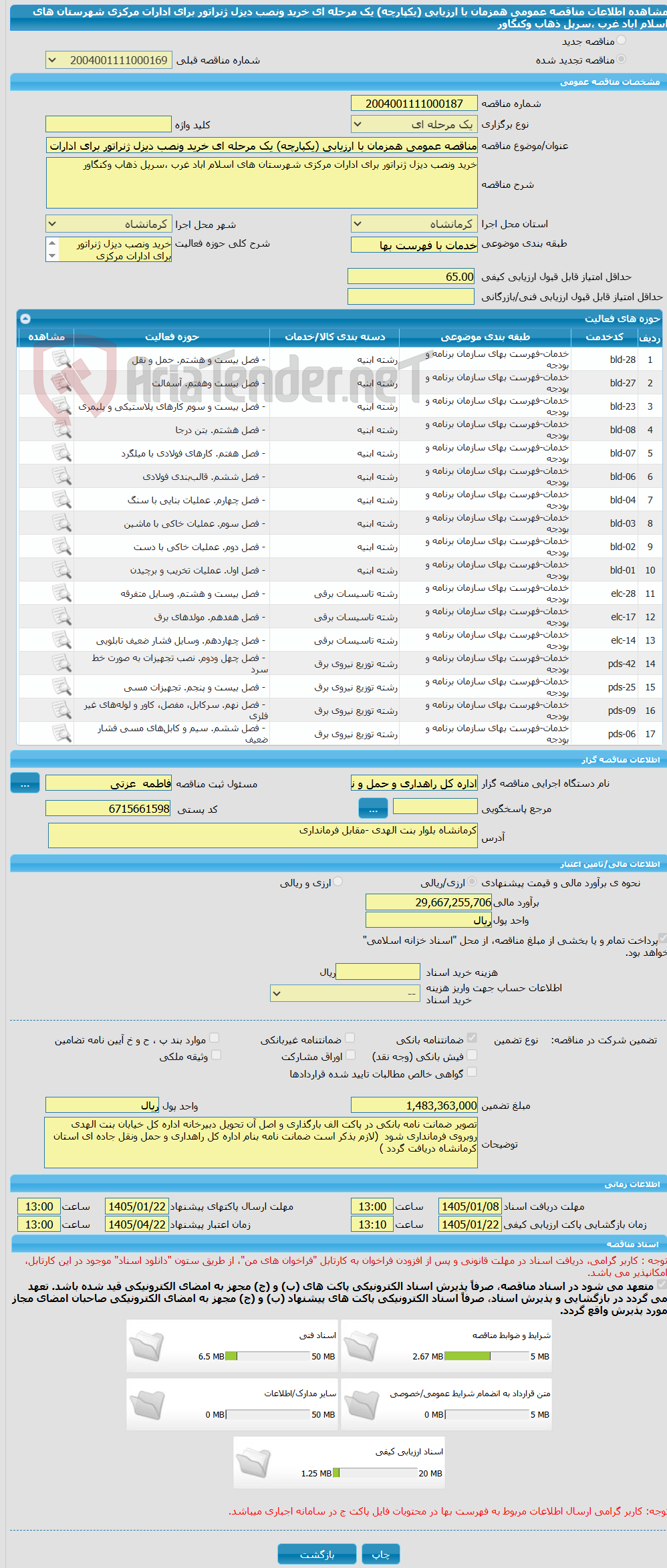
Task: Toggle the ضمانتنامه غیربانکی checkbox
Action: pyautogui.click(x=350, y=1038)
